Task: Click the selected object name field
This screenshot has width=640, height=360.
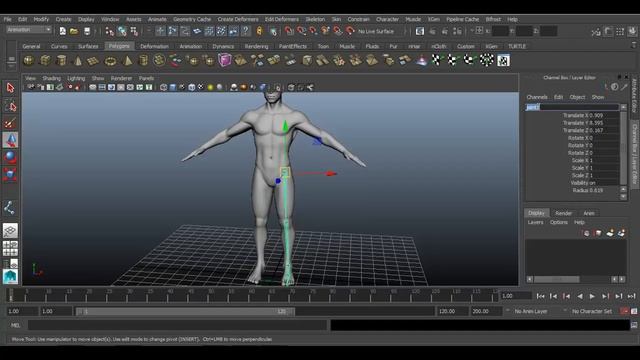Action: point(572,107)
